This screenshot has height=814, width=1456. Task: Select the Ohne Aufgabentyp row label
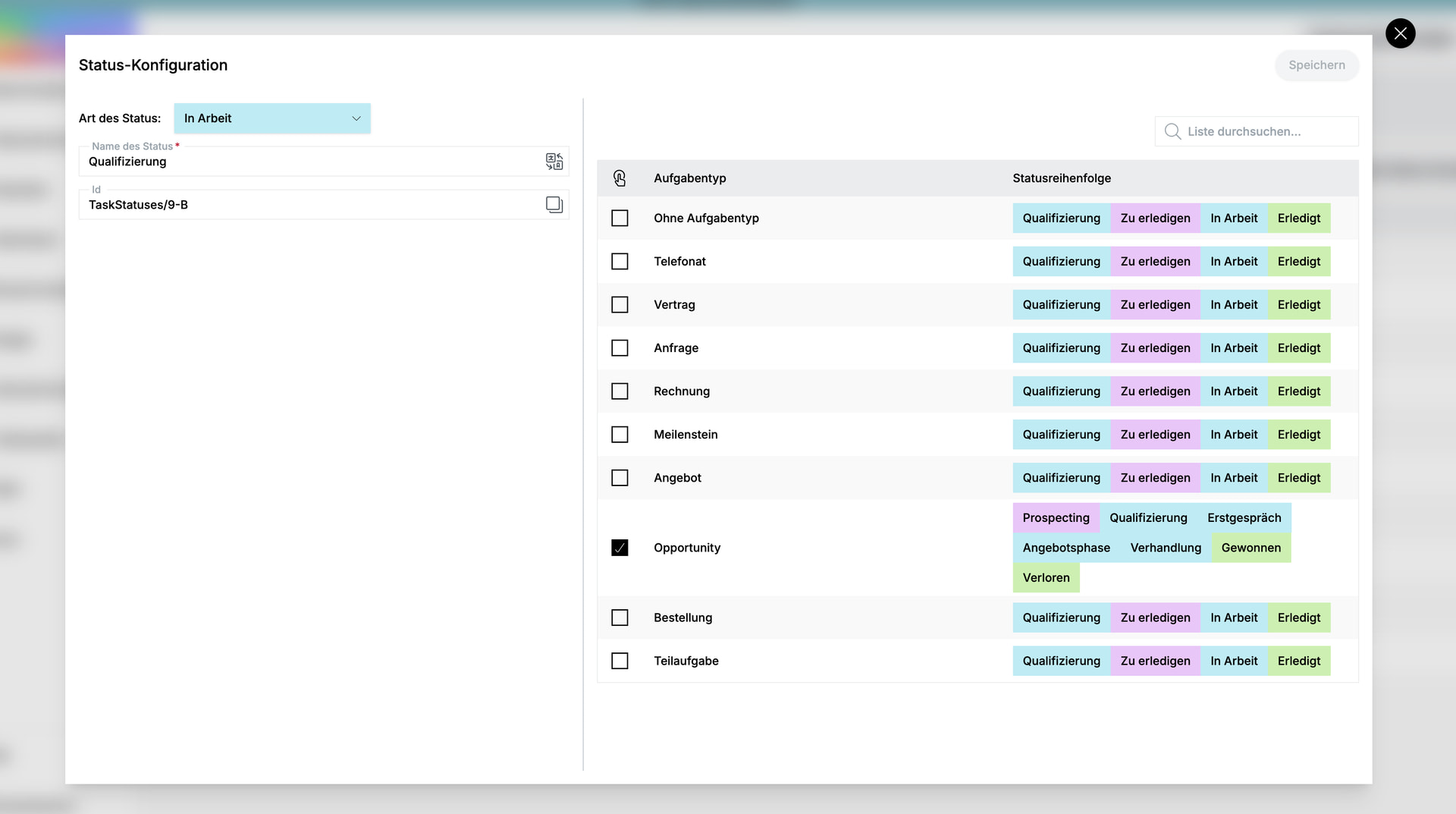[x=706, y=218]
